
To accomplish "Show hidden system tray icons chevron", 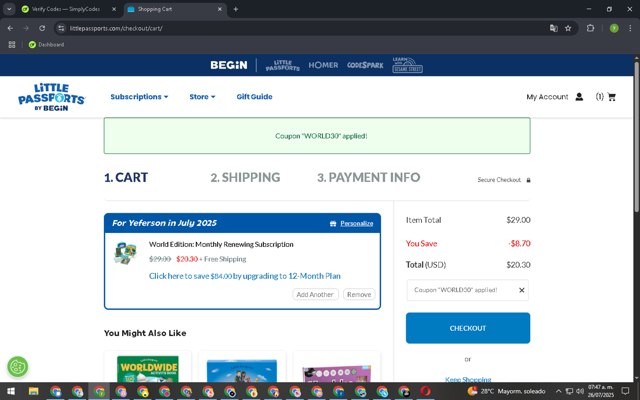I will click(x=558, y=391).
